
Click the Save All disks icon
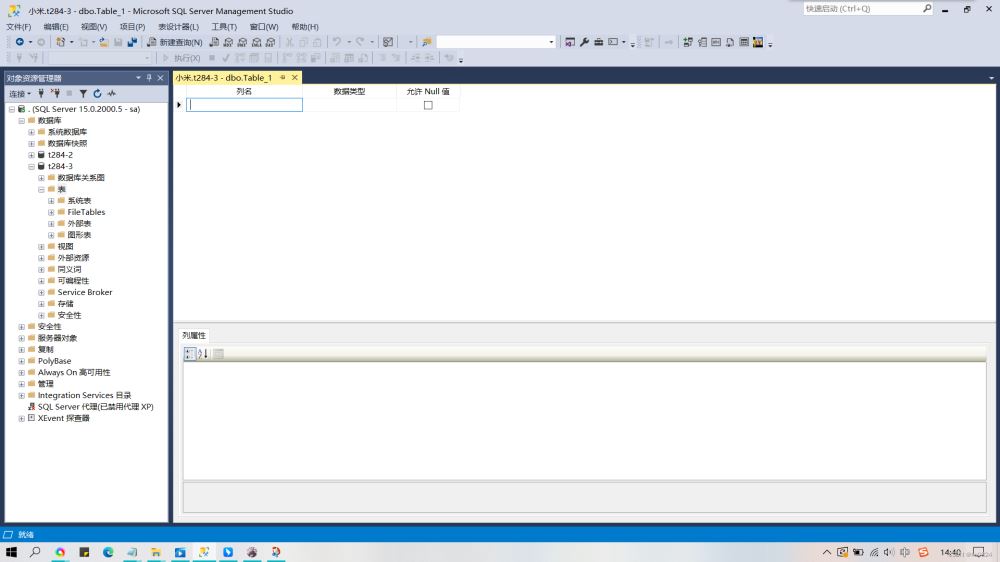[132, 42]
